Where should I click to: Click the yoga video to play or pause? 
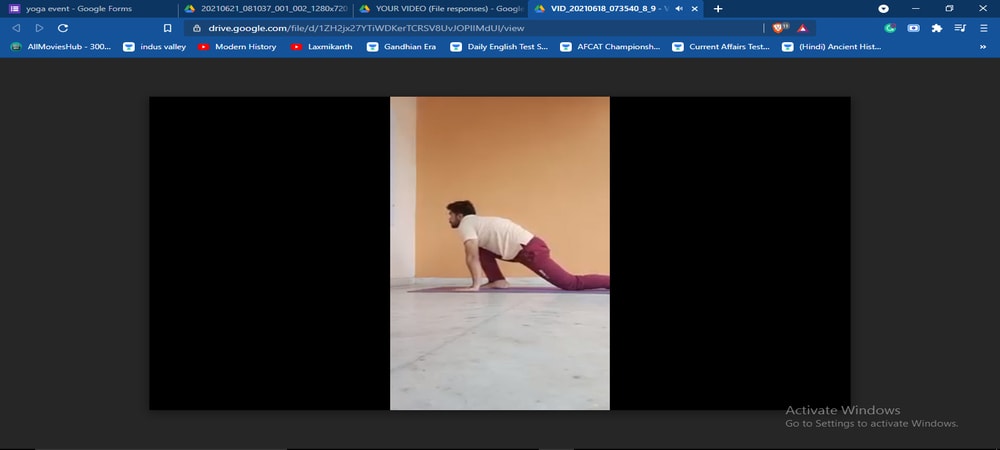499,253
